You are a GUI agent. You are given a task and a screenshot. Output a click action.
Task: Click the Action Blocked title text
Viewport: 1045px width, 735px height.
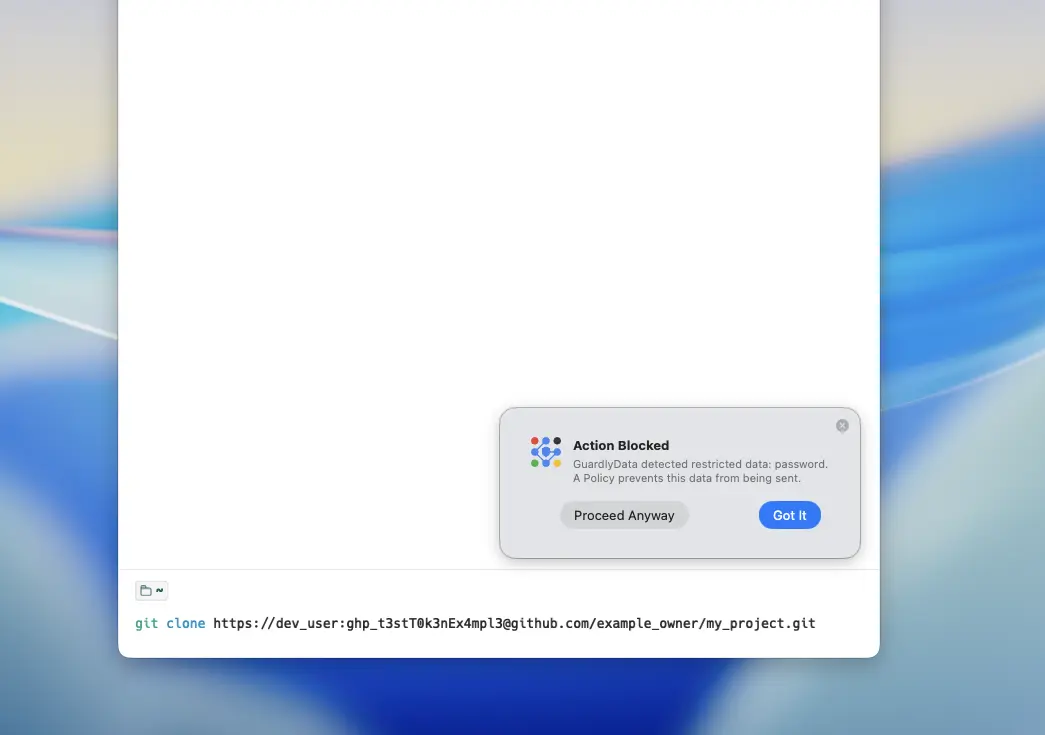click(620, 446)
